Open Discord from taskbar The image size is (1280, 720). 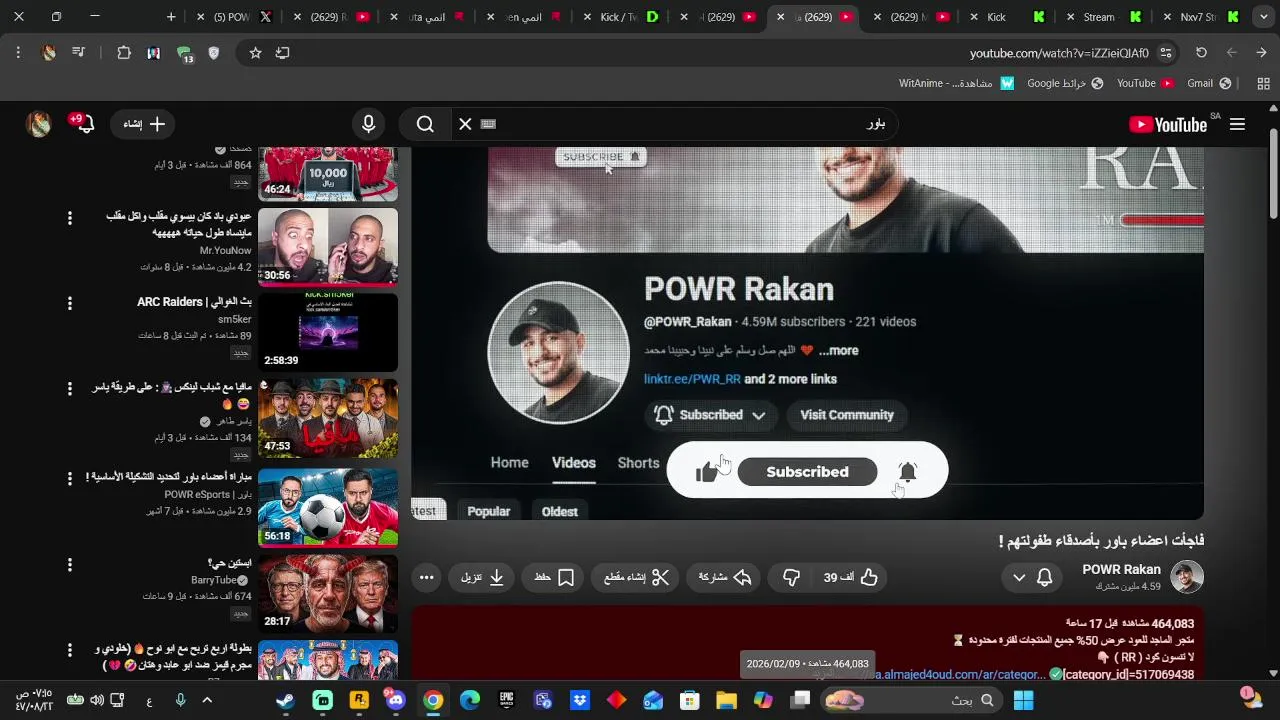(x=395, y=700)
